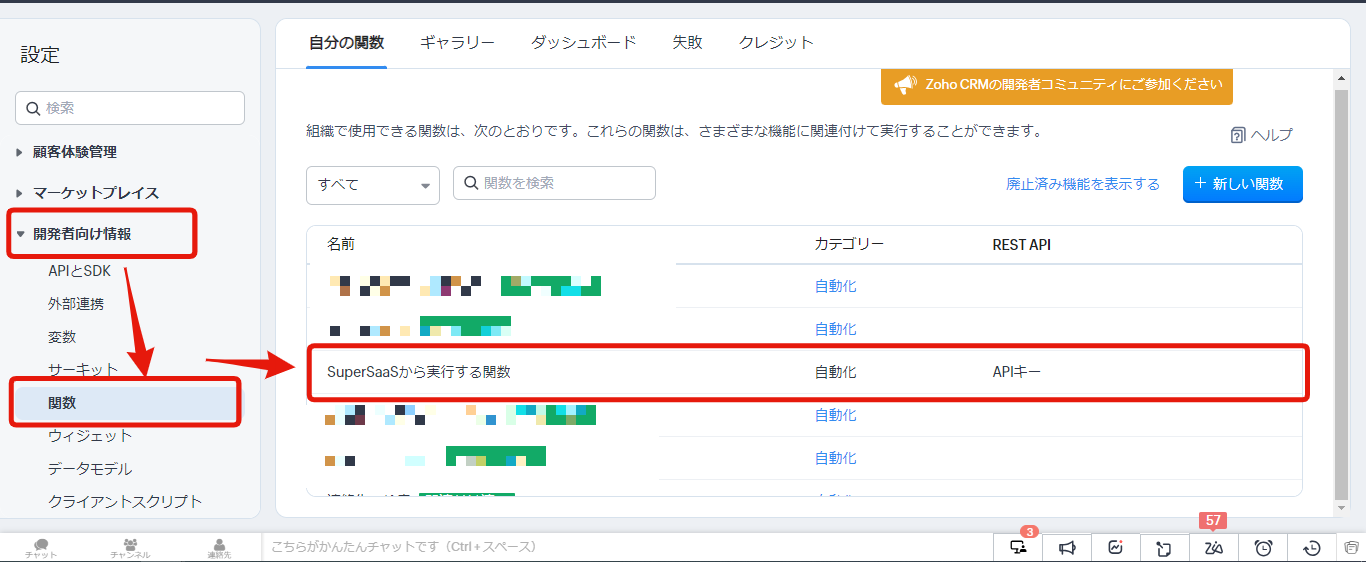Click the 名前 column header
The width and height of the screenshot is (1366, 562).
click(341, 244)
